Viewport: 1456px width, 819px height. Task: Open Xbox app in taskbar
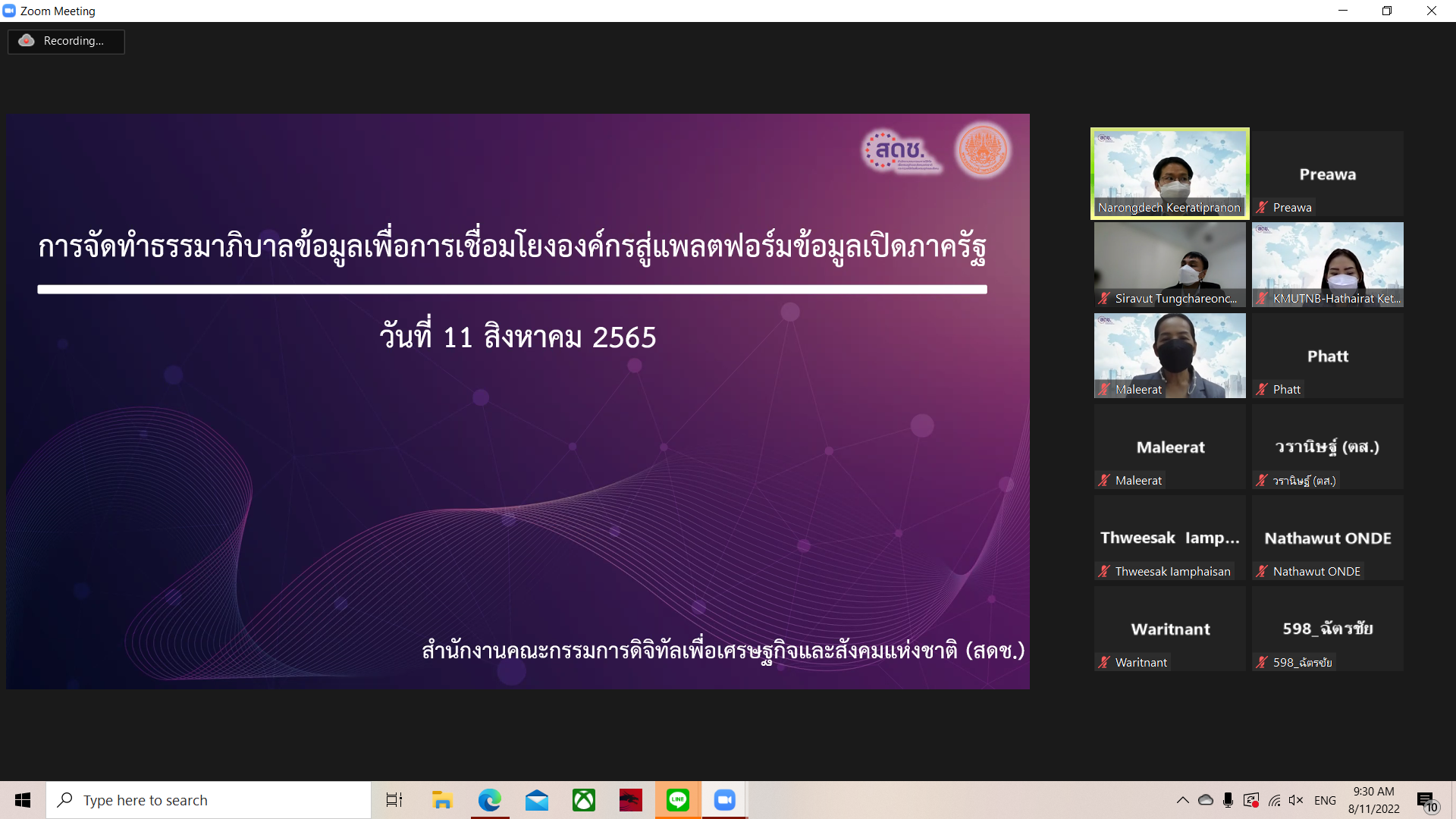(x=583, y=800)
